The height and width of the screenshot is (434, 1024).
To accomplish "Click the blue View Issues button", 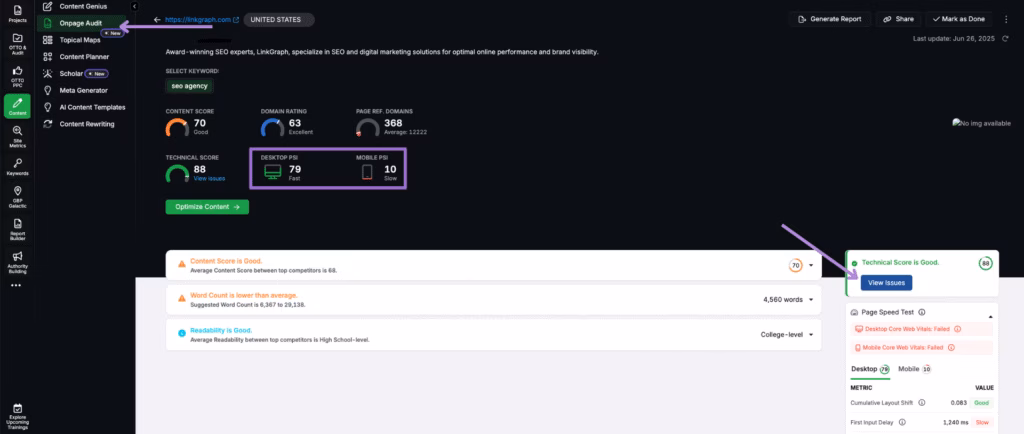I will pos(884,283).
